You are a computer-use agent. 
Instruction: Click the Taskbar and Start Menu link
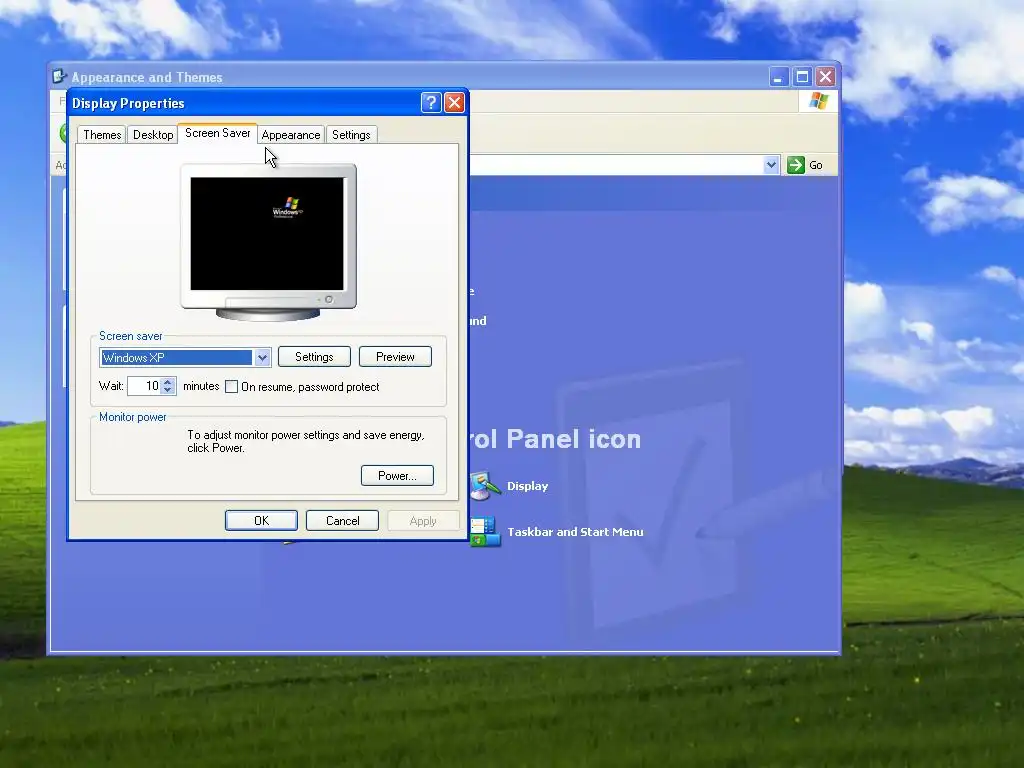click(x=575, y=532)
